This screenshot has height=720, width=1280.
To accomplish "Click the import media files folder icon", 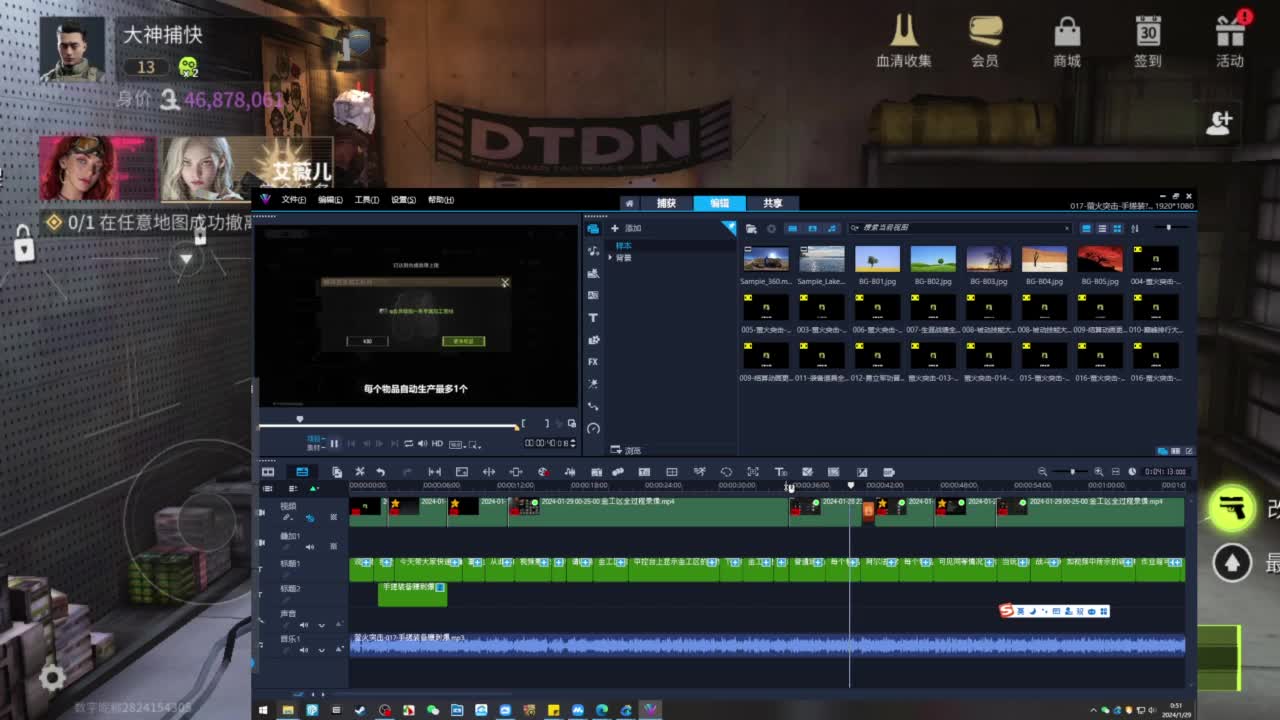I will (751, 229).
